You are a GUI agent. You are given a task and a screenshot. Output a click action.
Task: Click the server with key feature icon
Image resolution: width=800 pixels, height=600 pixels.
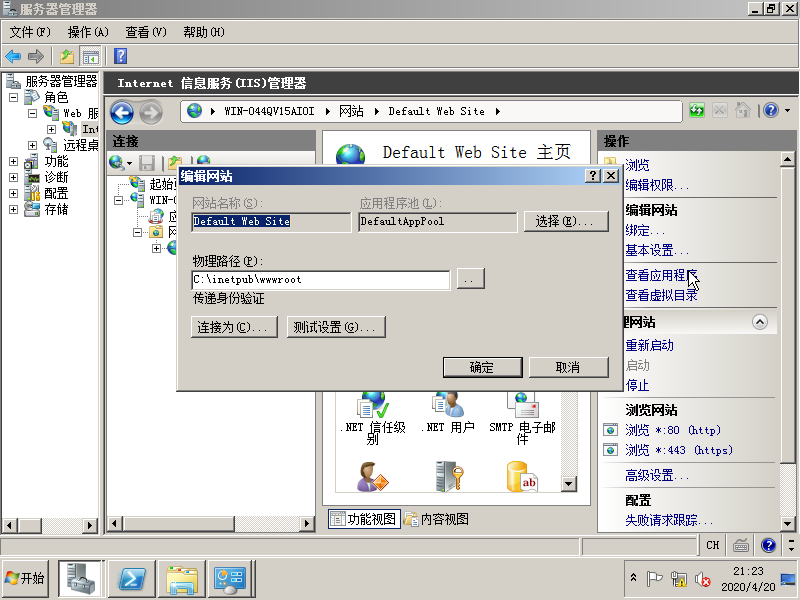coord(449,477)
